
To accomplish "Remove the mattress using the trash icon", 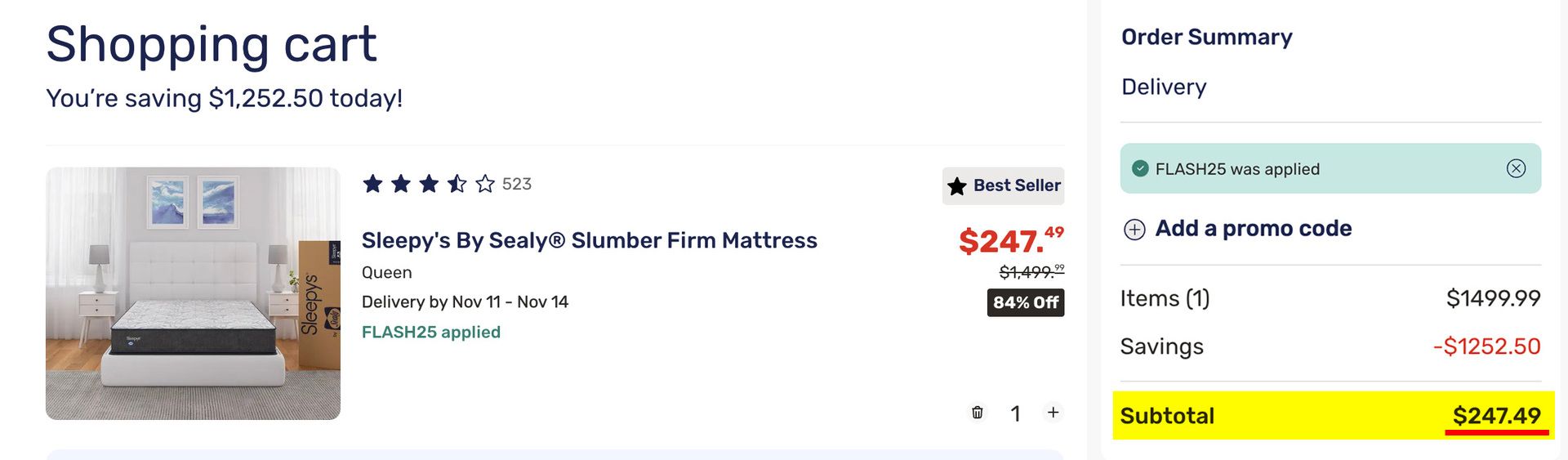I will click(977, 413).
